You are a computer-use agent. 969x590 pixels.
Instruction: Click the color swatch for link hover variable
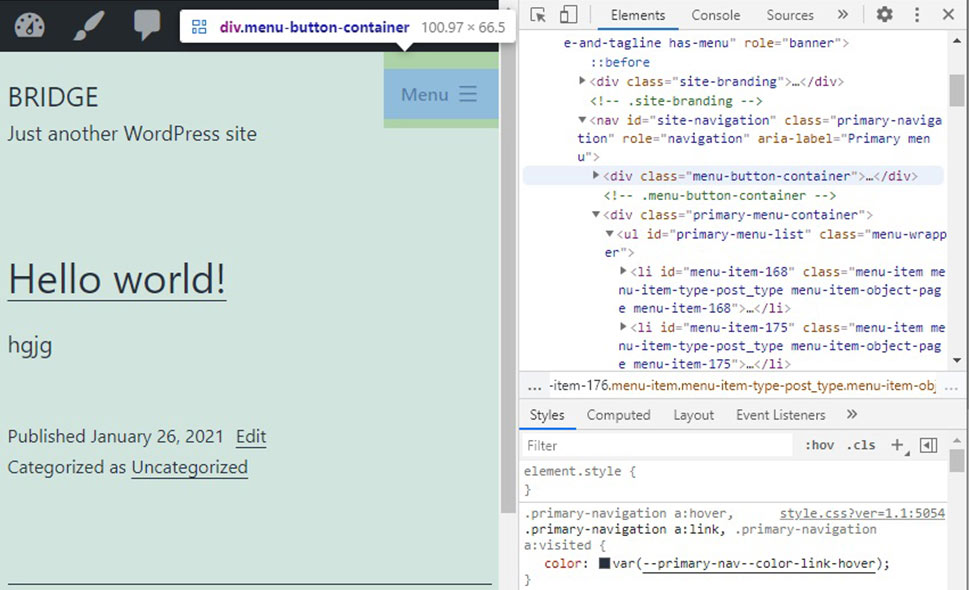point(604,563)
